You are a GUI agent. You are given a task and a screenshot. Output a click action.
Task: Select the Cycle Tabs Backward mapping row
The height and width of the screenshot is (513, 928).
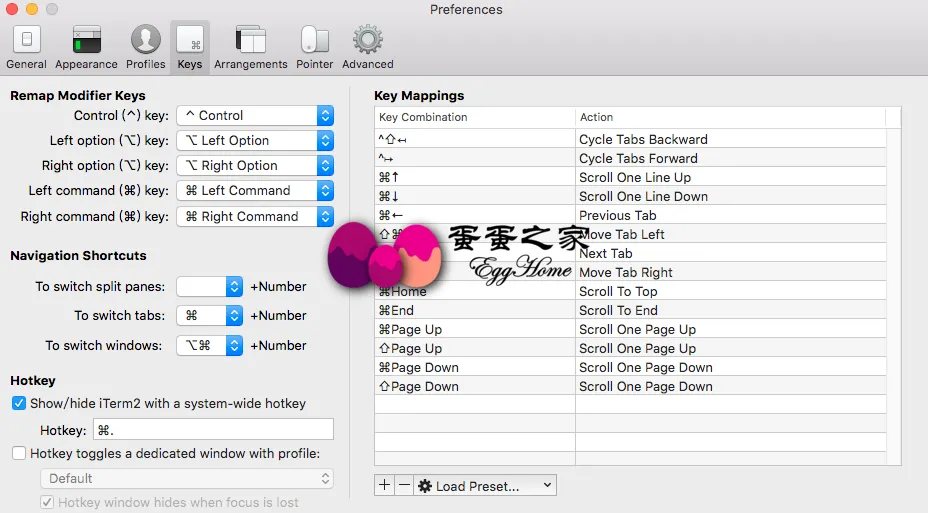tap(630, 139)
